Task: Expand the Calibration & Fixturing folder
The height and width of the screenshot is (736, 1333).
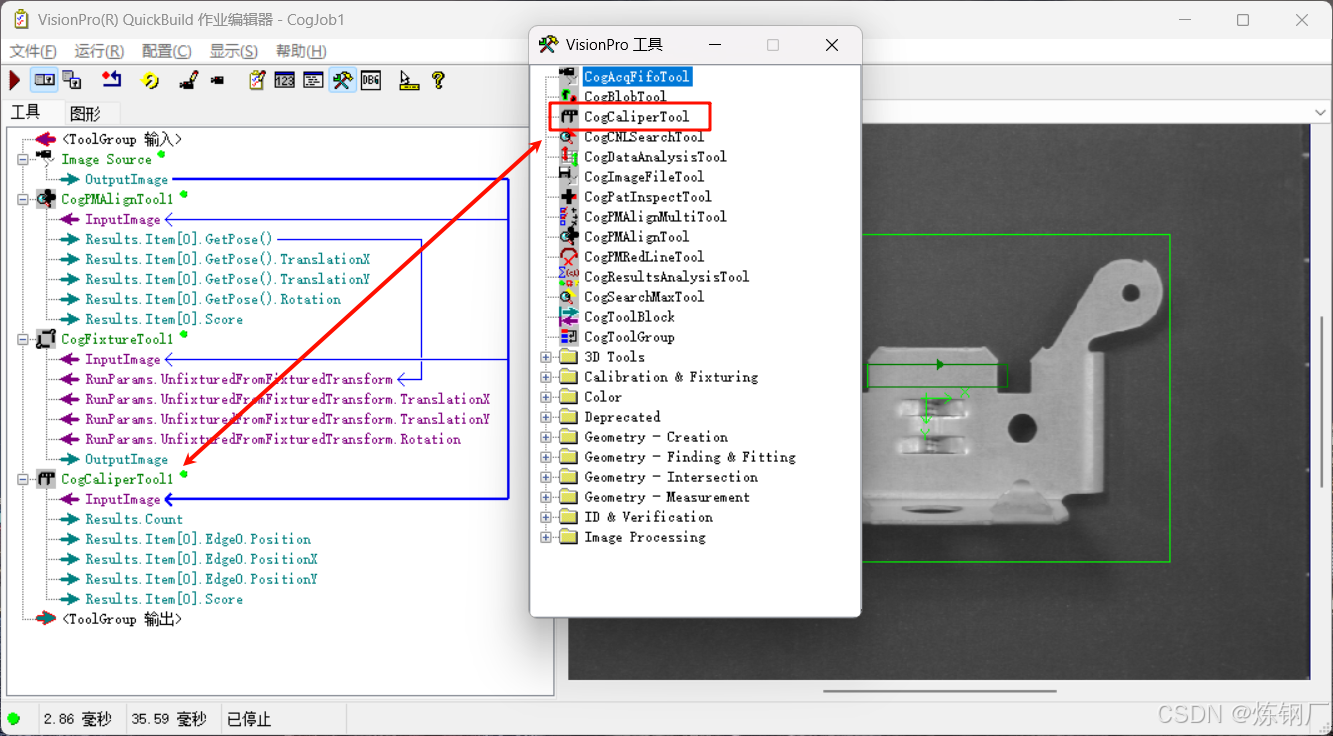Action: [x=545, y=377]
